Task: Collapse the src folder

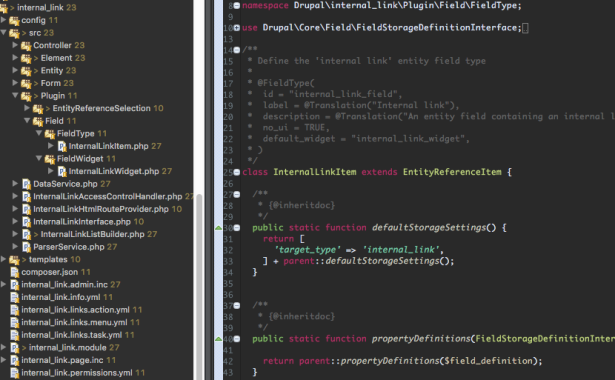Action: 4,33
